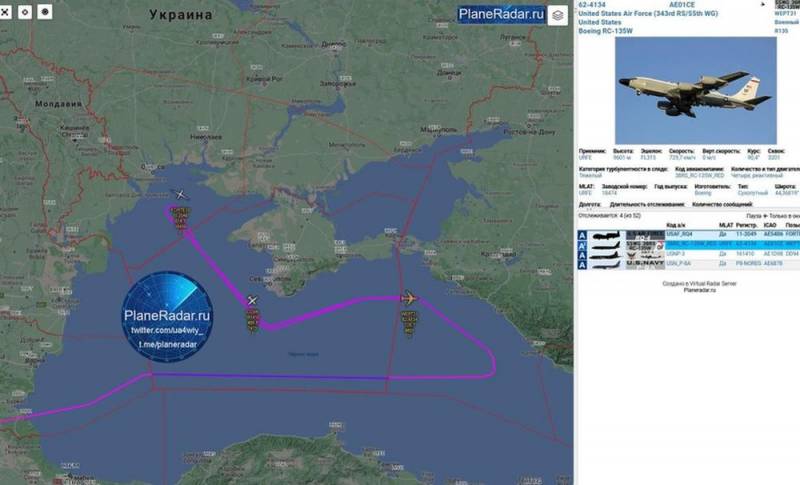Image resolution: width=800 pixels, height=485 pixels.
Task: Click the Boeing RC-135W model text
Action: tap(605, 31)
